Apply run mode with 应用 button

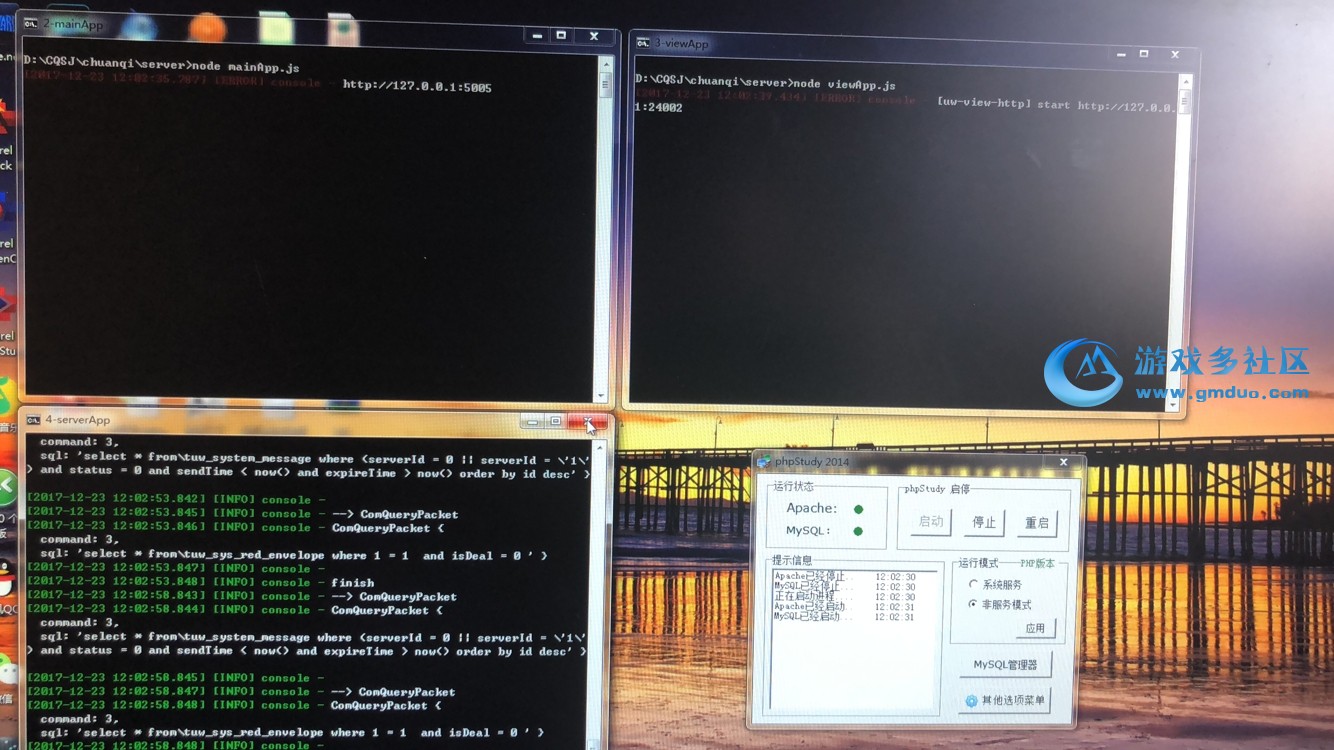[1035, 628]
